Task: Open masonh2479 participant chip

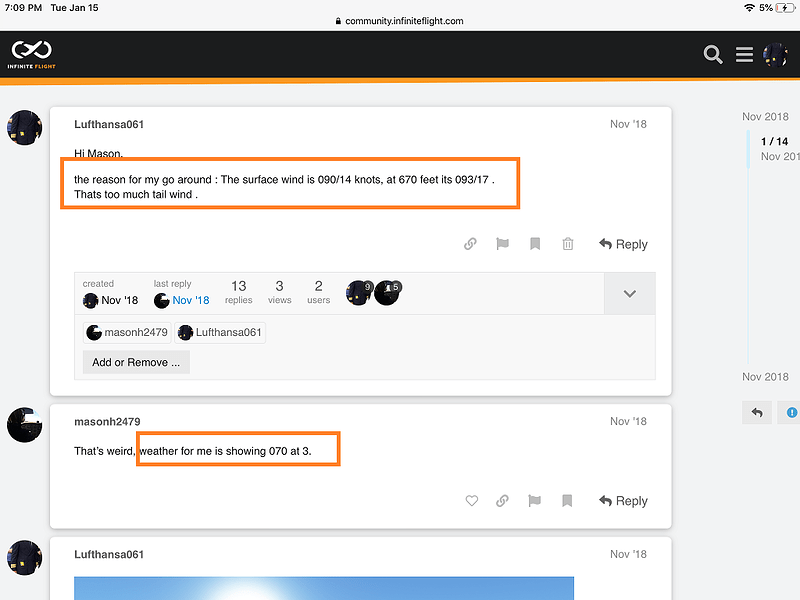Action: [127, 333]
